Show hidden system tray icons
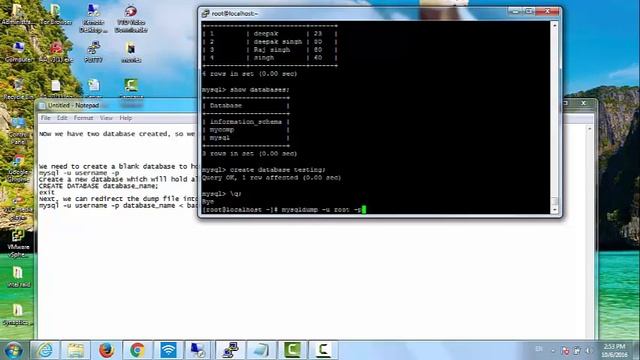Viewport: 640px width, 360px height. [x=553, y=351]
